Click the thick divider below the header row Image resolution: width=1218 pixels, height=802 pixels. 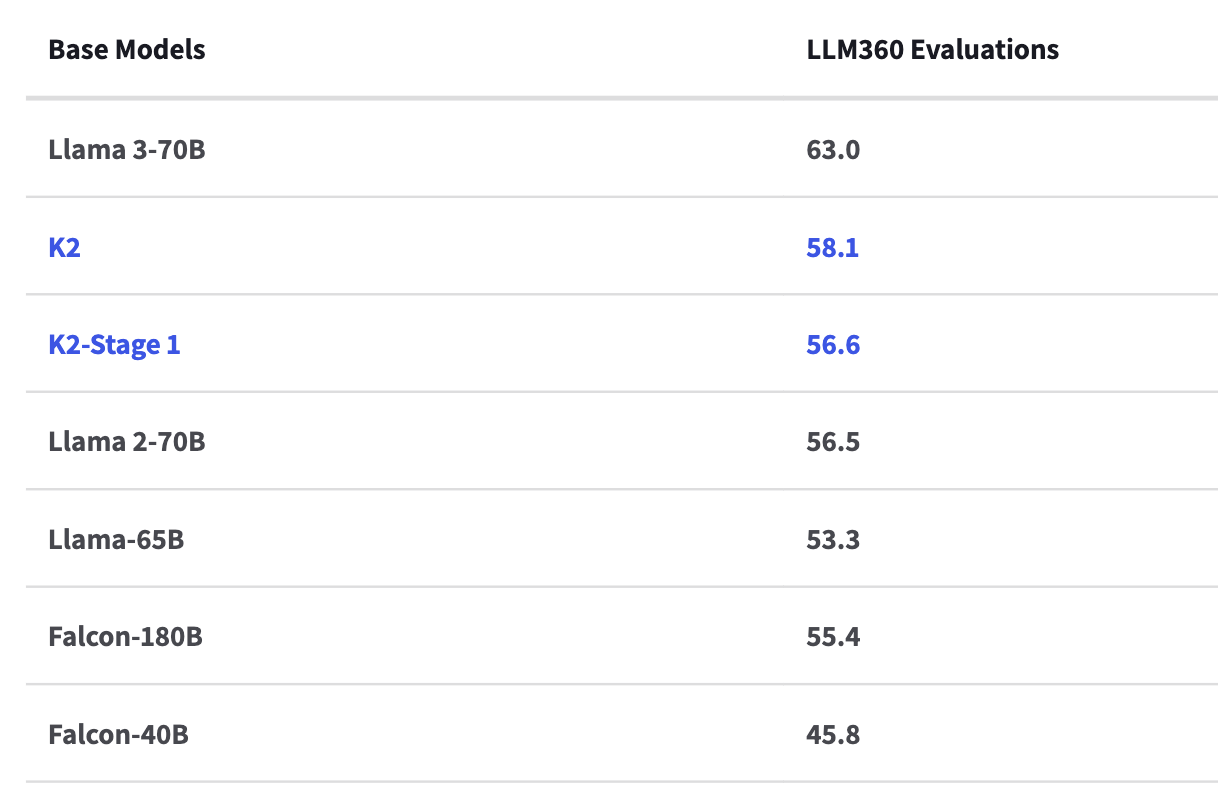620,98
